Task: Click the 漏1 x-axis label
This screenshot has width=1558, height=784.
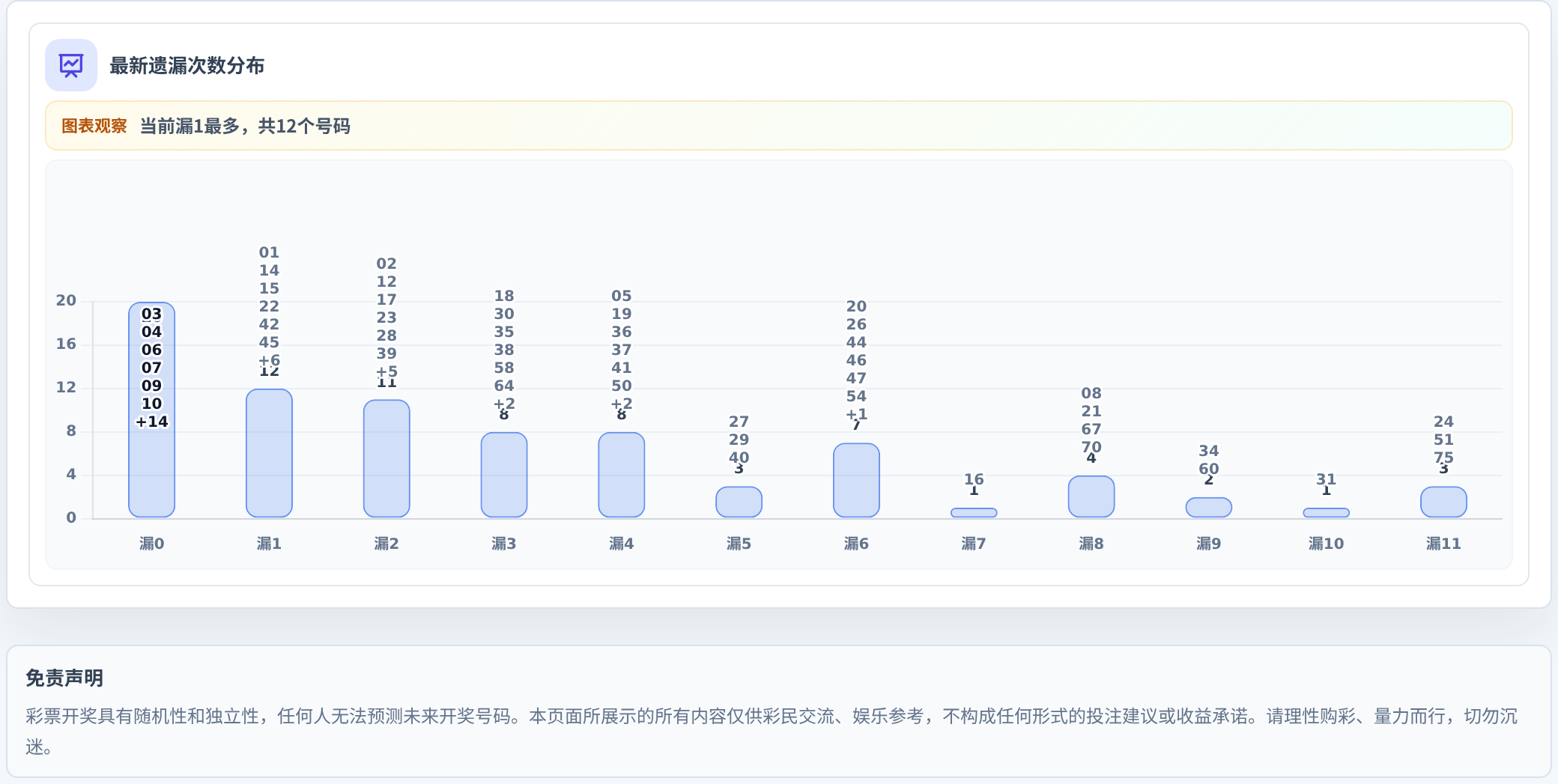Action: click(x=269, y=544)
